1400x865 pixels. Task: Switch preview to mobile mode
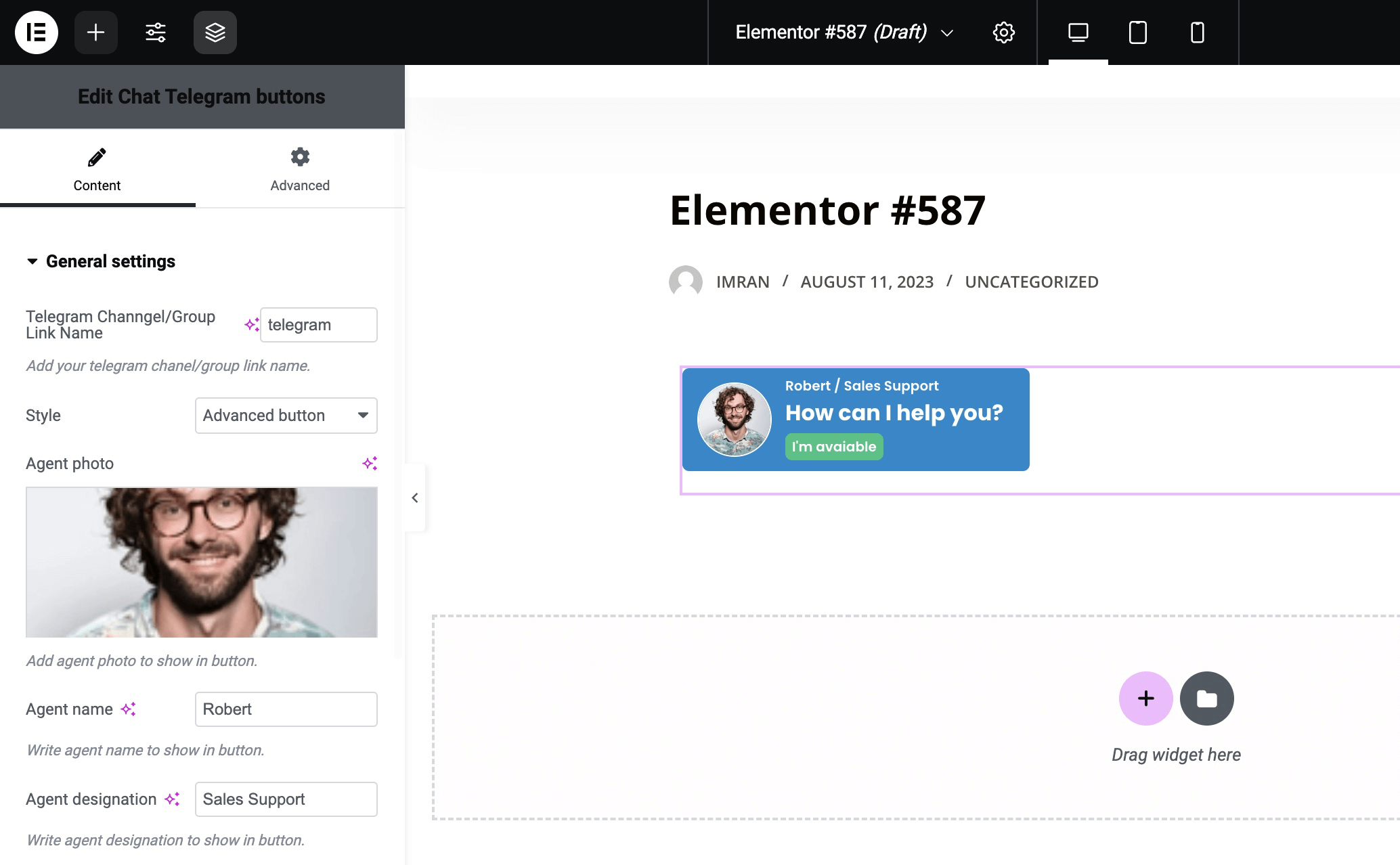(1197, 32)
